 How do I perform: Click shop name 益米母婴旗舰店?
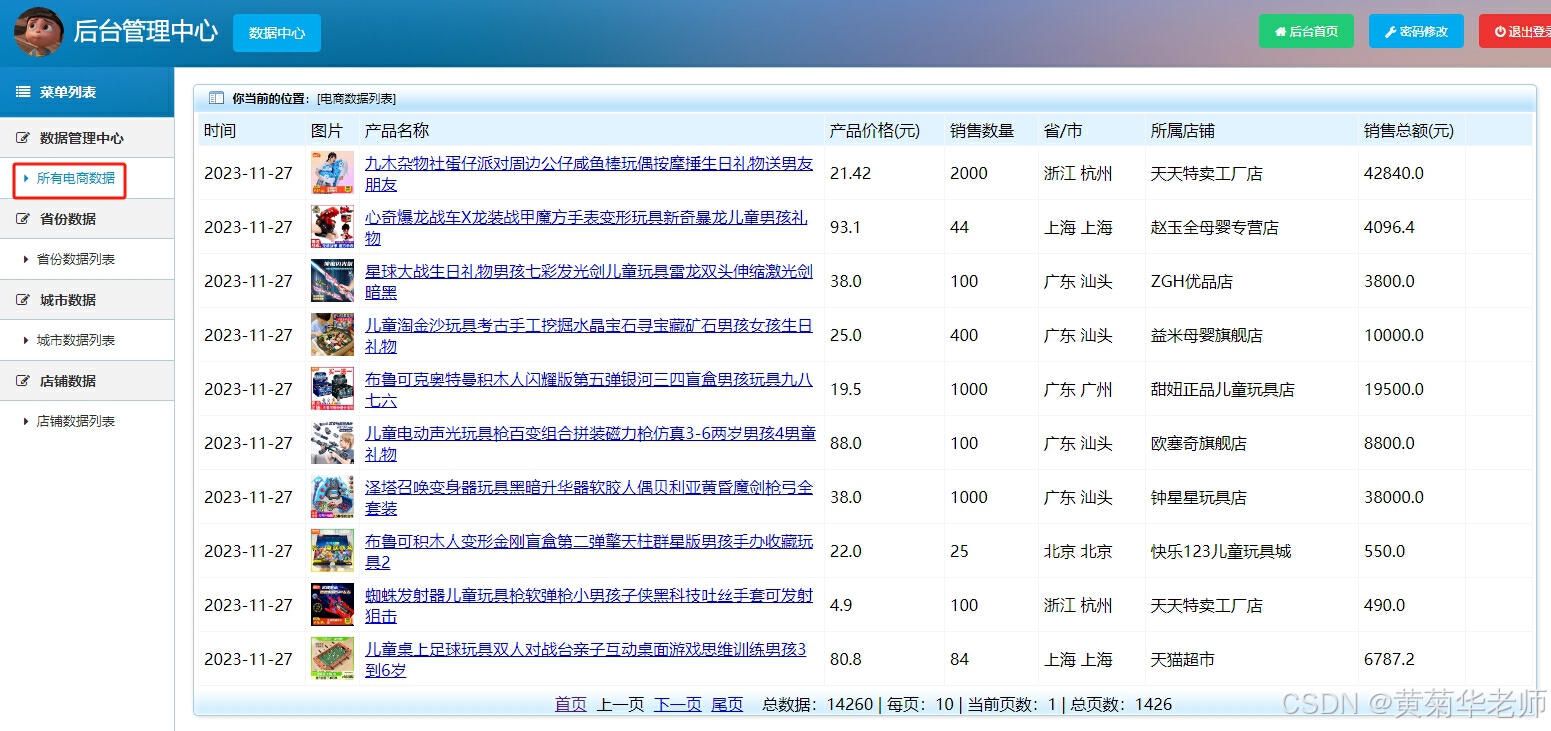[x=1206, y=335]
